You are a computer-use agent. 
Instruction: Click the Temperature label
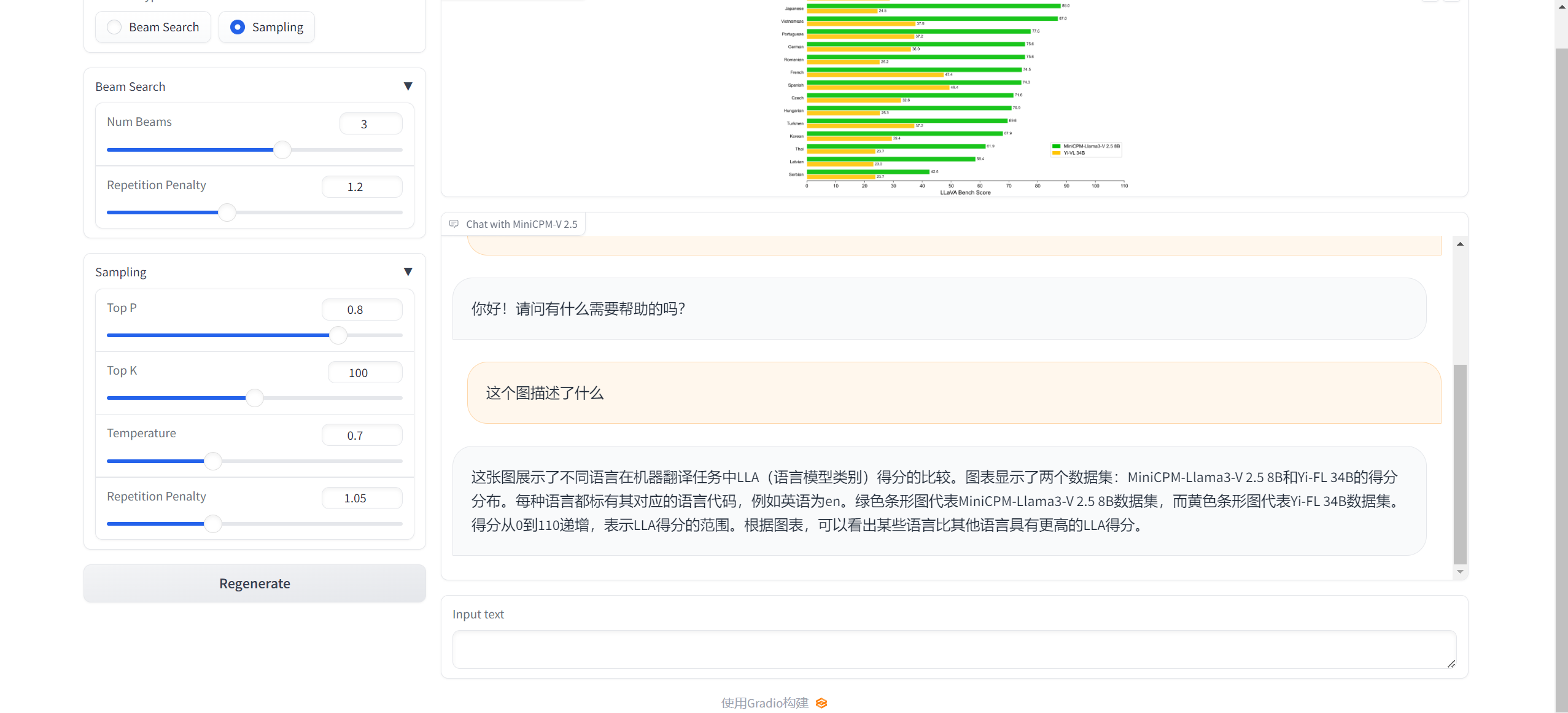click(x=141, y=433)
